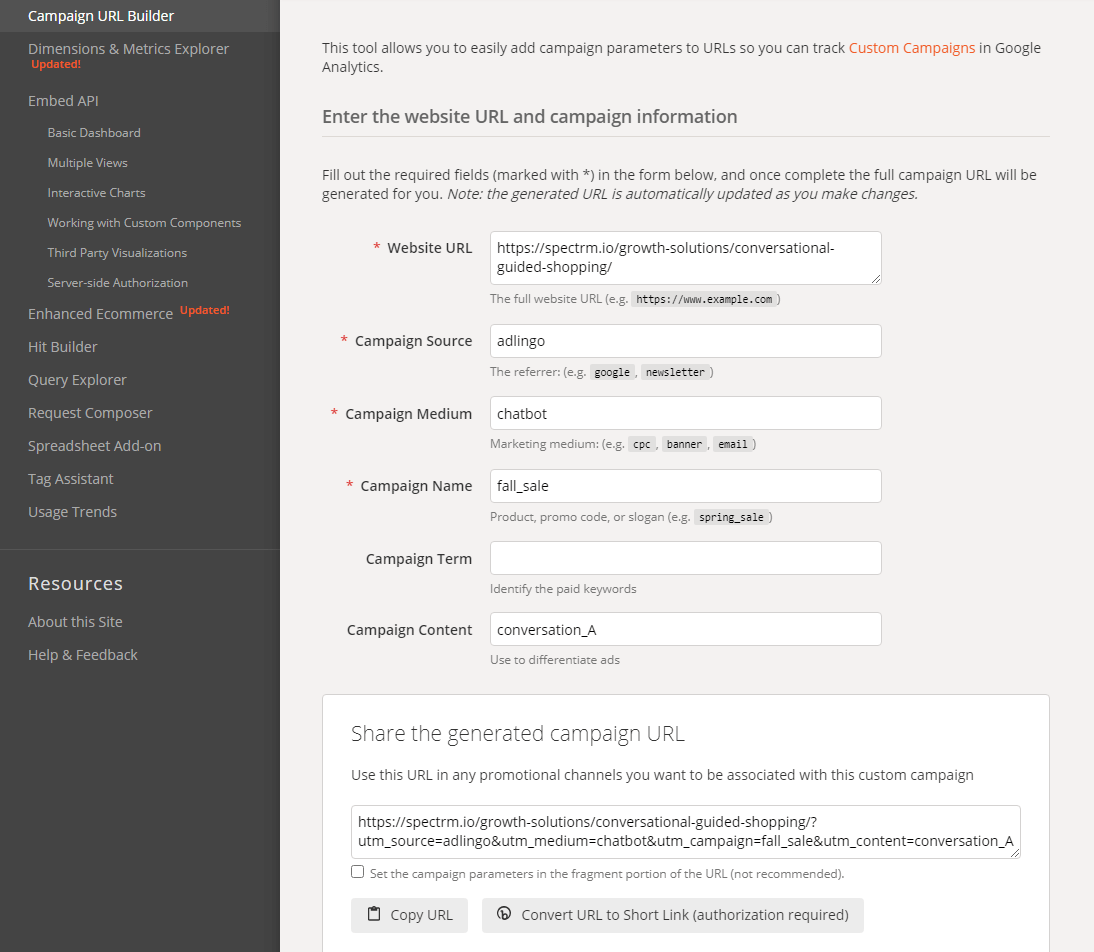The image size is (1094, 952).
Task: Select Enhanced Ecommerce in sidebar
Action: point(100,314)
